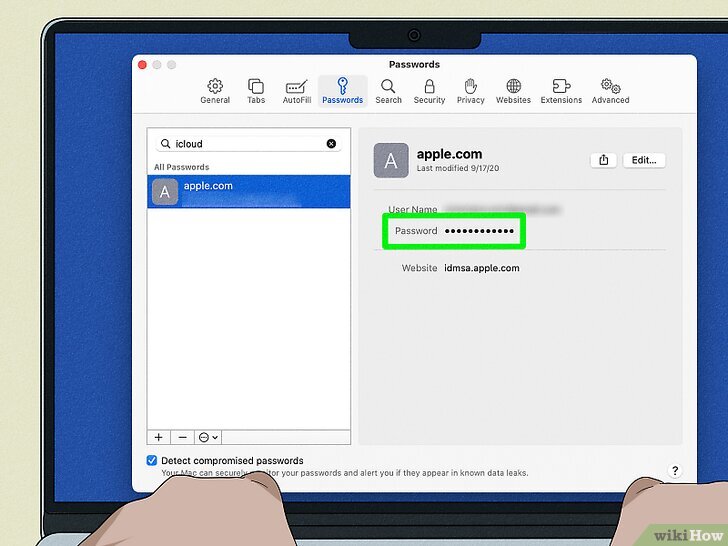Open the Extensions puzzle pane
Image resolution: width=728 pixels, height=546 pixels.
tap(561, 91)
